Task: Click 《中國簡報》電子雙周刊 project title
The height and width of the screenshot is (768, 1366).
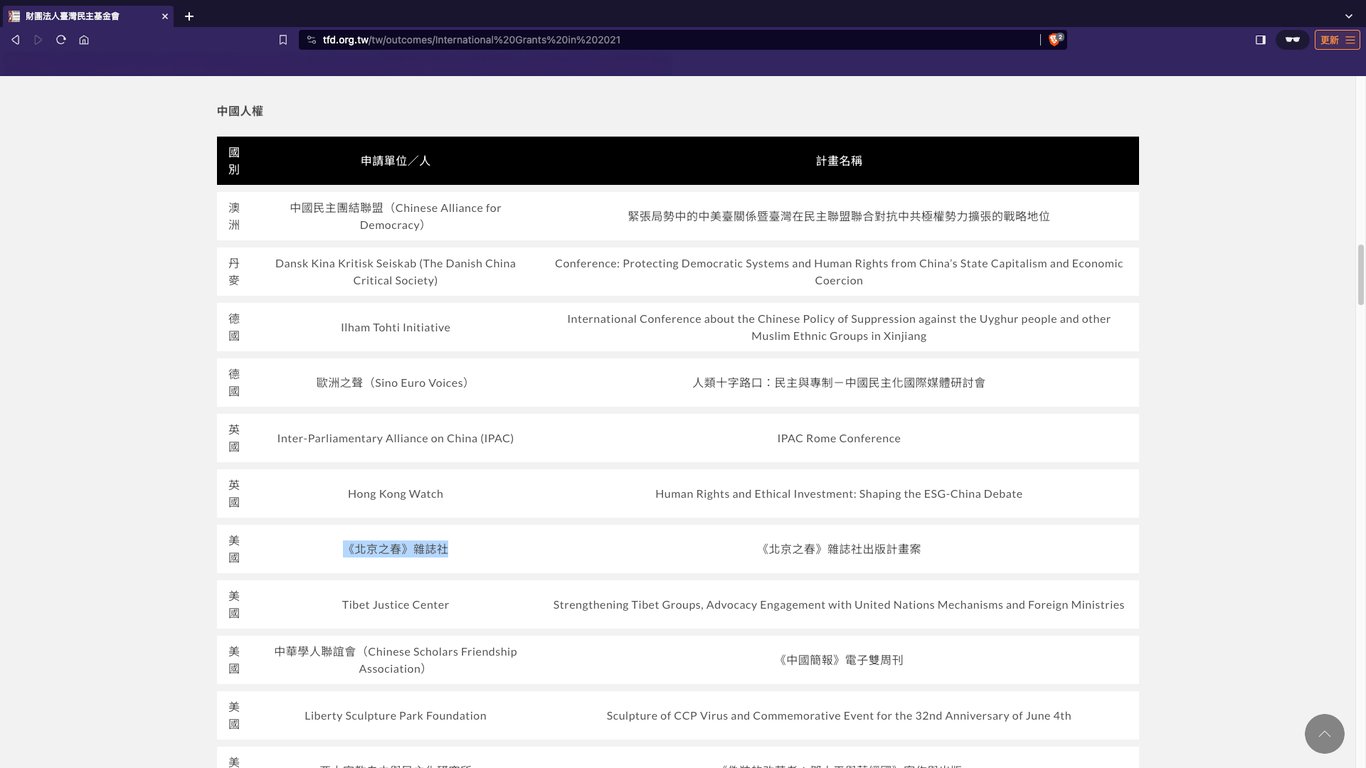Action: click(839, 660)
